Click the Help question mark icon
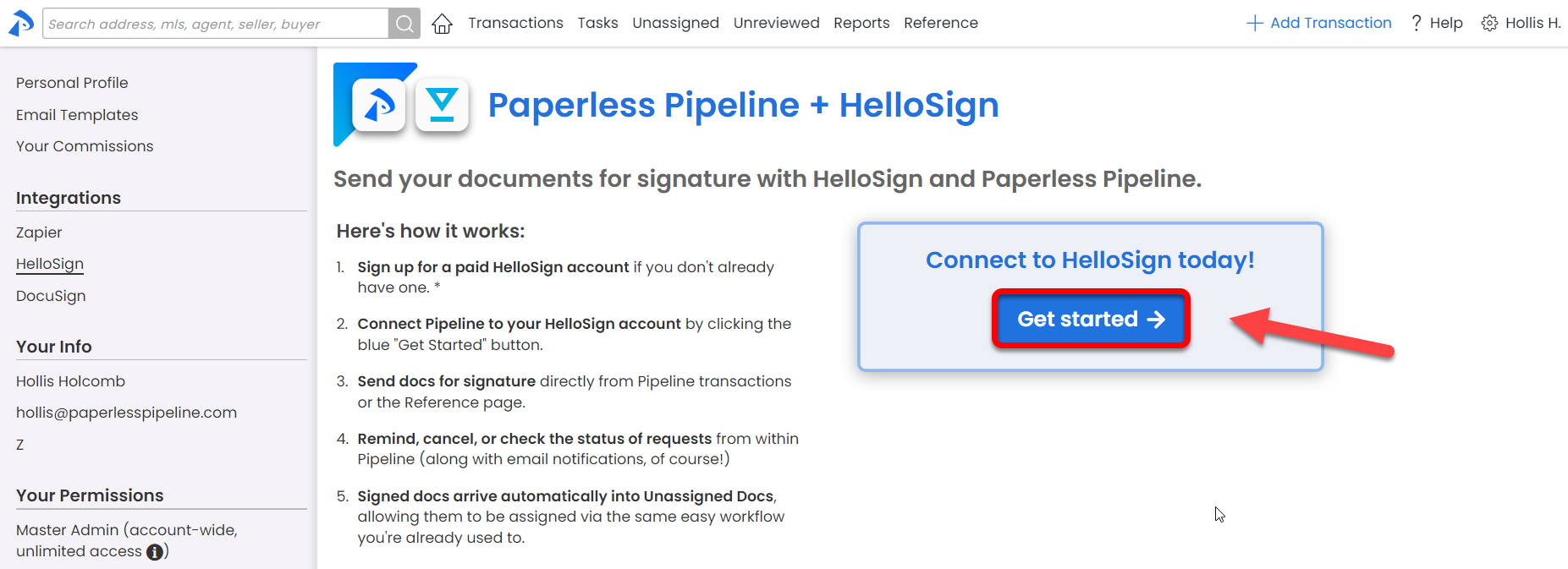 coord(1416,23)
